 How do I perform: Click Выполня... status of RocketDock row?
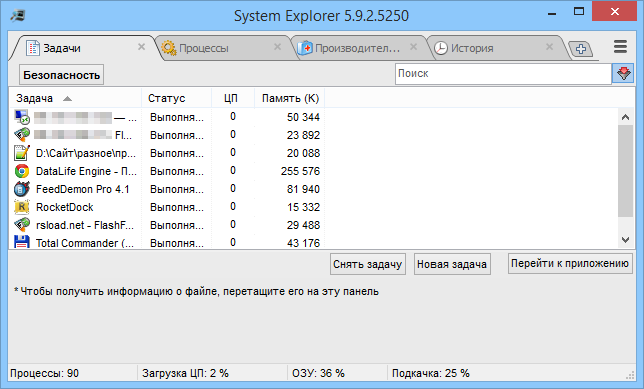tap(177, 207)
